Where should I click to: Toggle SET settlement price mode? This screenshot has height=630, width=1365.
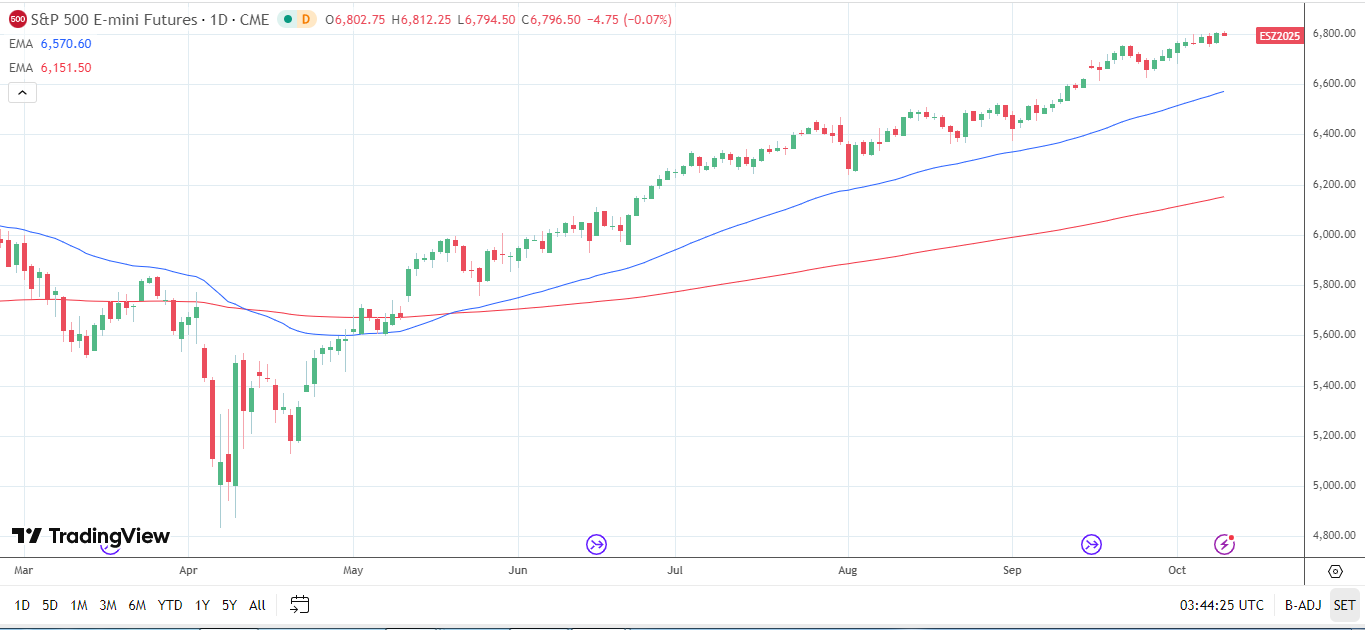click(1344, 605)
